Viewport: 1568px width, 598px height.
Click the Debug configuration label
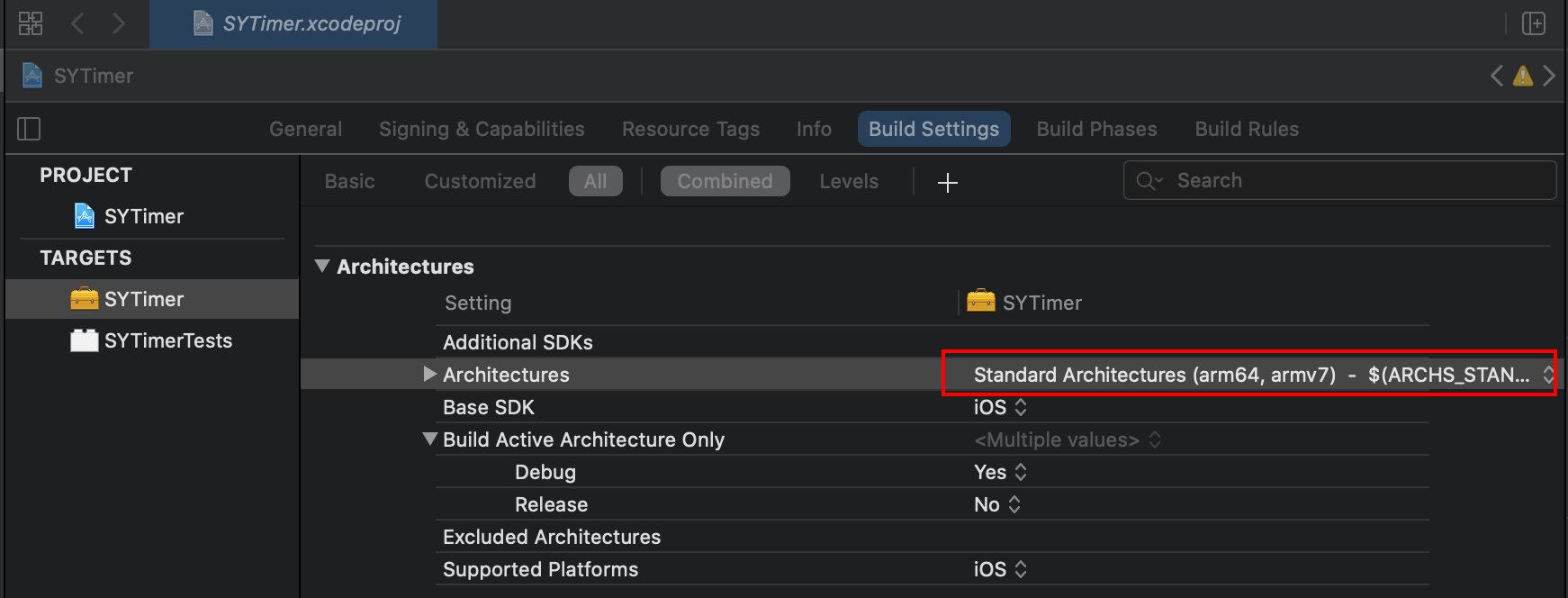pos(545,472)
